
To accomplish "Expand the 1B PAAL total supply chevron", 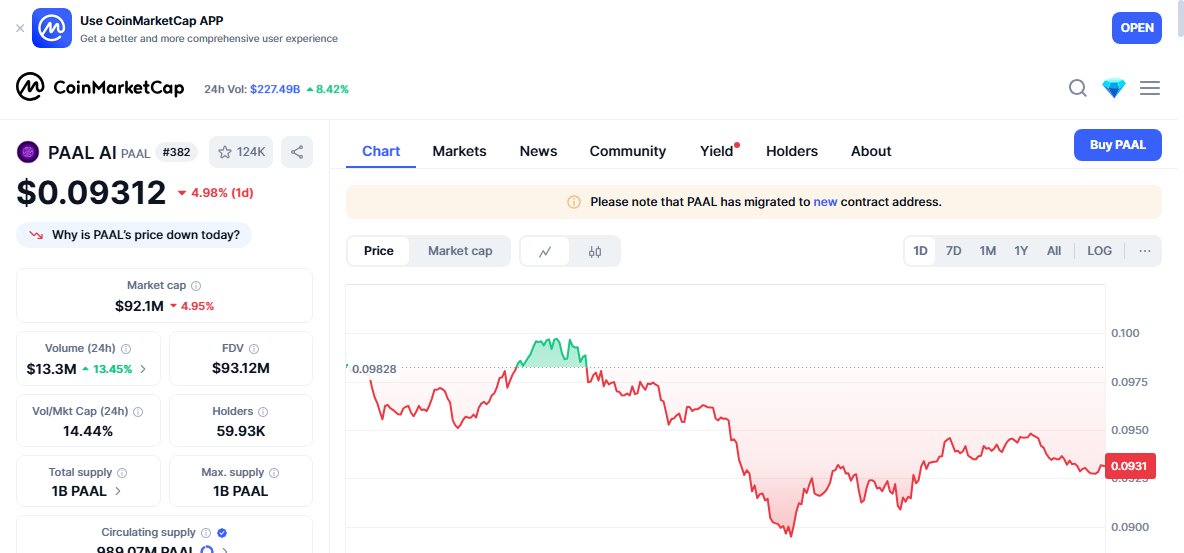I will (118, 491).
